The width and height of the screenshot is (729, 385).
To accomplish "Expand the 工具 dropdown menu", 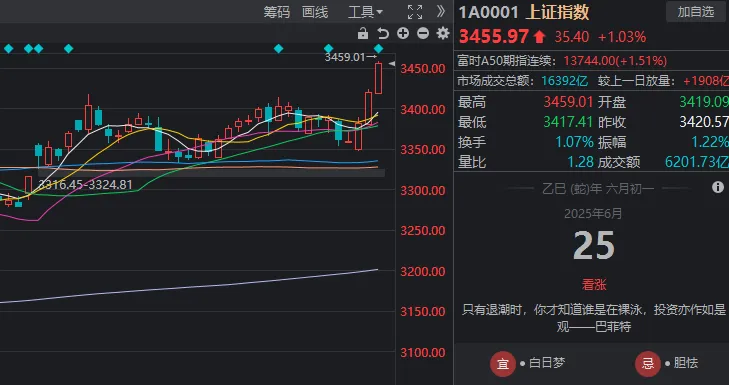I will tap(365, 12).
